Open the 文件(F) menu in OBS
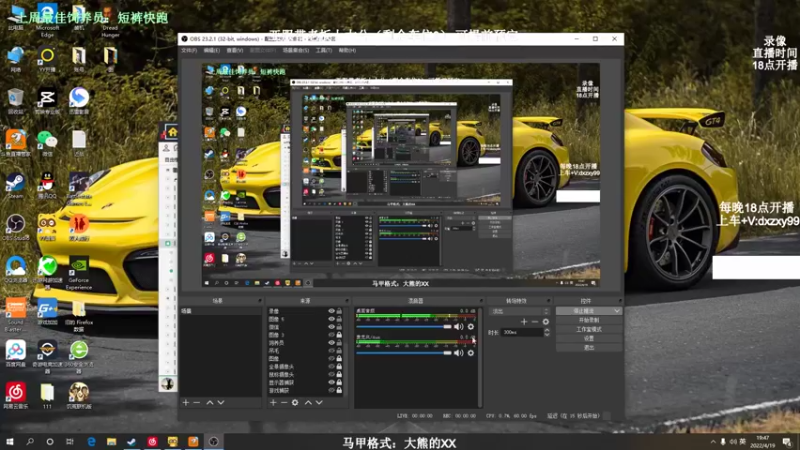 click(189, 51)
